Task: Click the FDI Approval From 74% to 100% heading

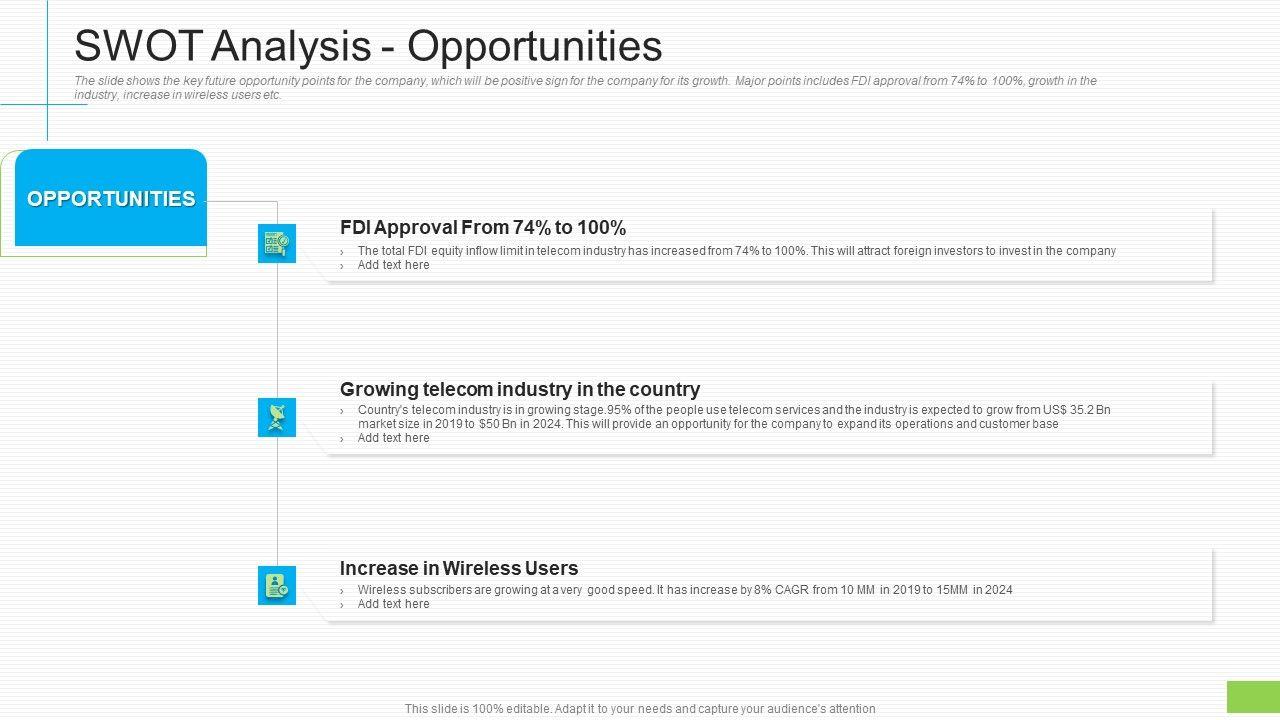Action: point(483,227)
